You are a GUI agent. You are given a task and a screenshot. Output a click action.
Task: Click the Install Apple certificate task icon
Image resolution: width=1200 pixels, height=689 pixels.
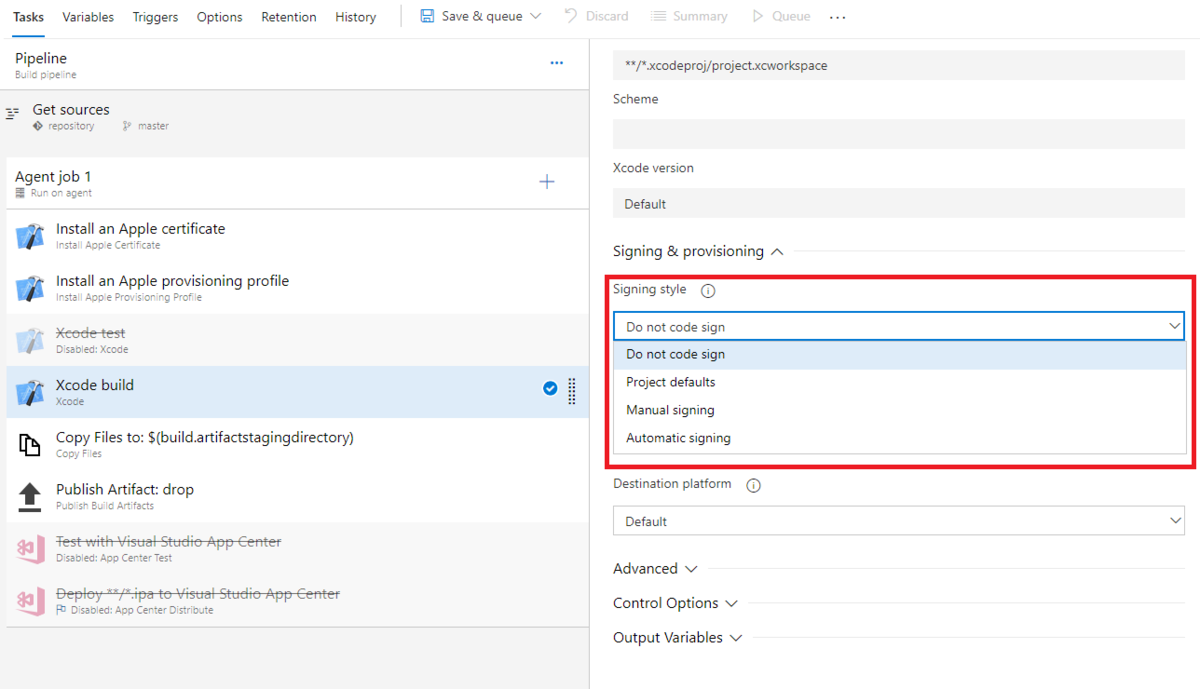(x=30, y=236)
